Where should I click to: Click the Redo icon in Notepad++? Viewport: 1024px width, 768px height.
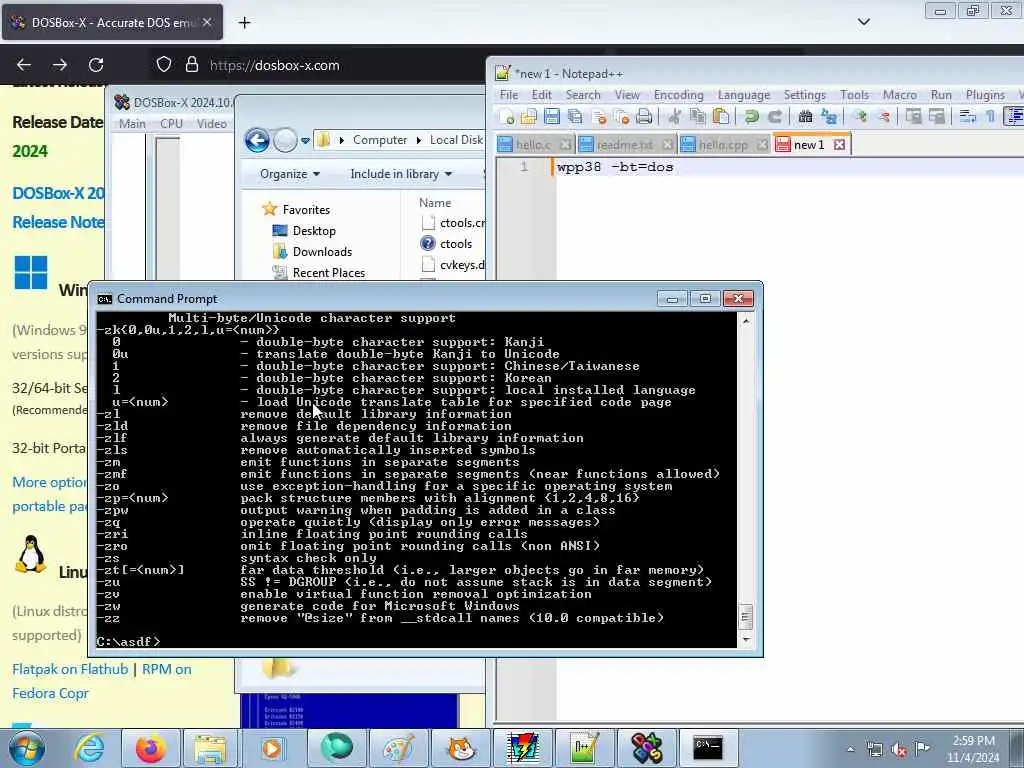(x=775, y=117)
